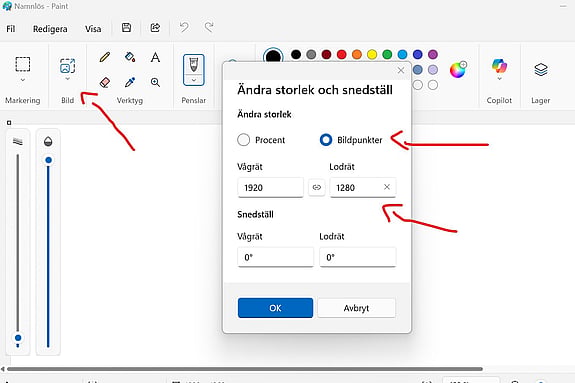Pick the light blue color swatch

(402, 55)
